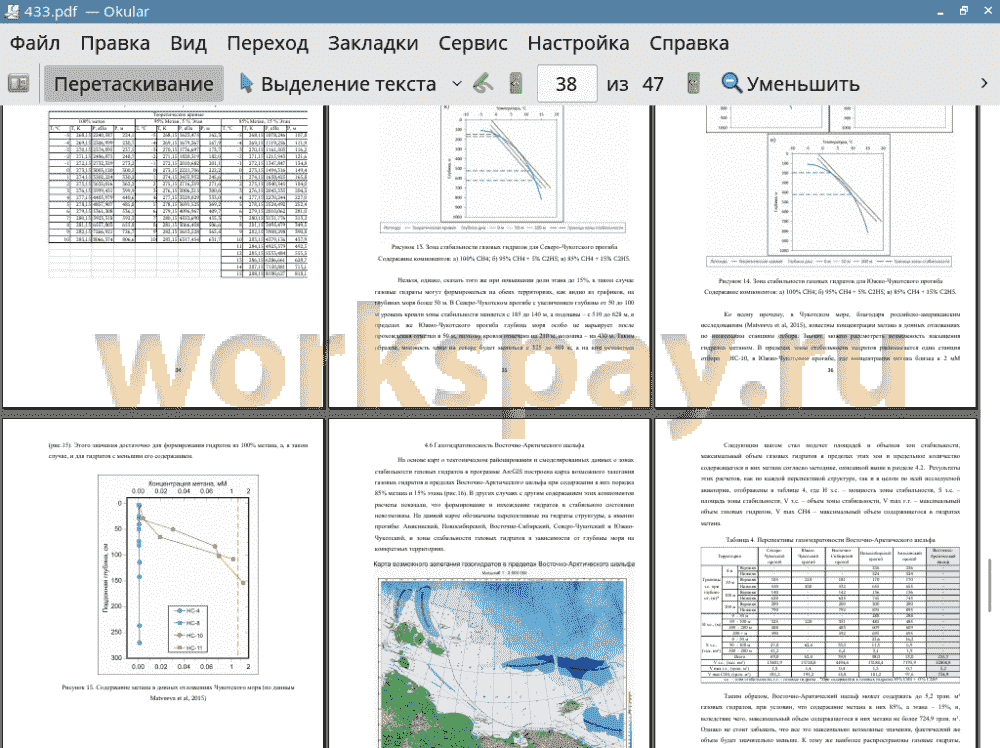The width and height of the screenshot is (1000, 748).
Task: Click the rotate/back arrow toolbar icon
Action: [483, 84]
